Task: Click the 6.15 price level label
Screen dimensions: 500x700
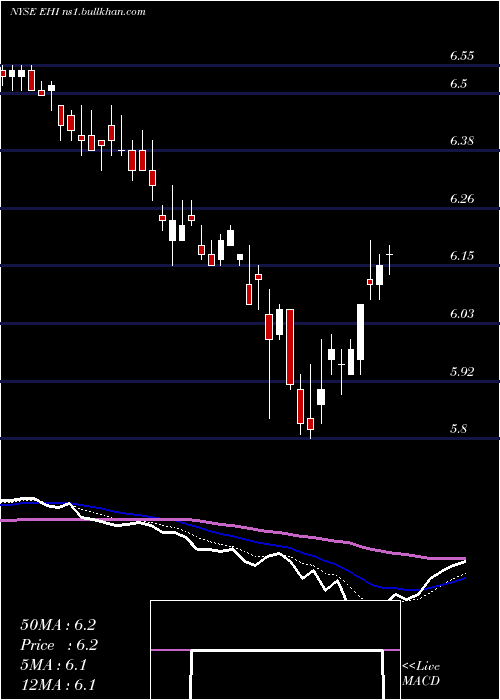Action: tap(462, 256)
